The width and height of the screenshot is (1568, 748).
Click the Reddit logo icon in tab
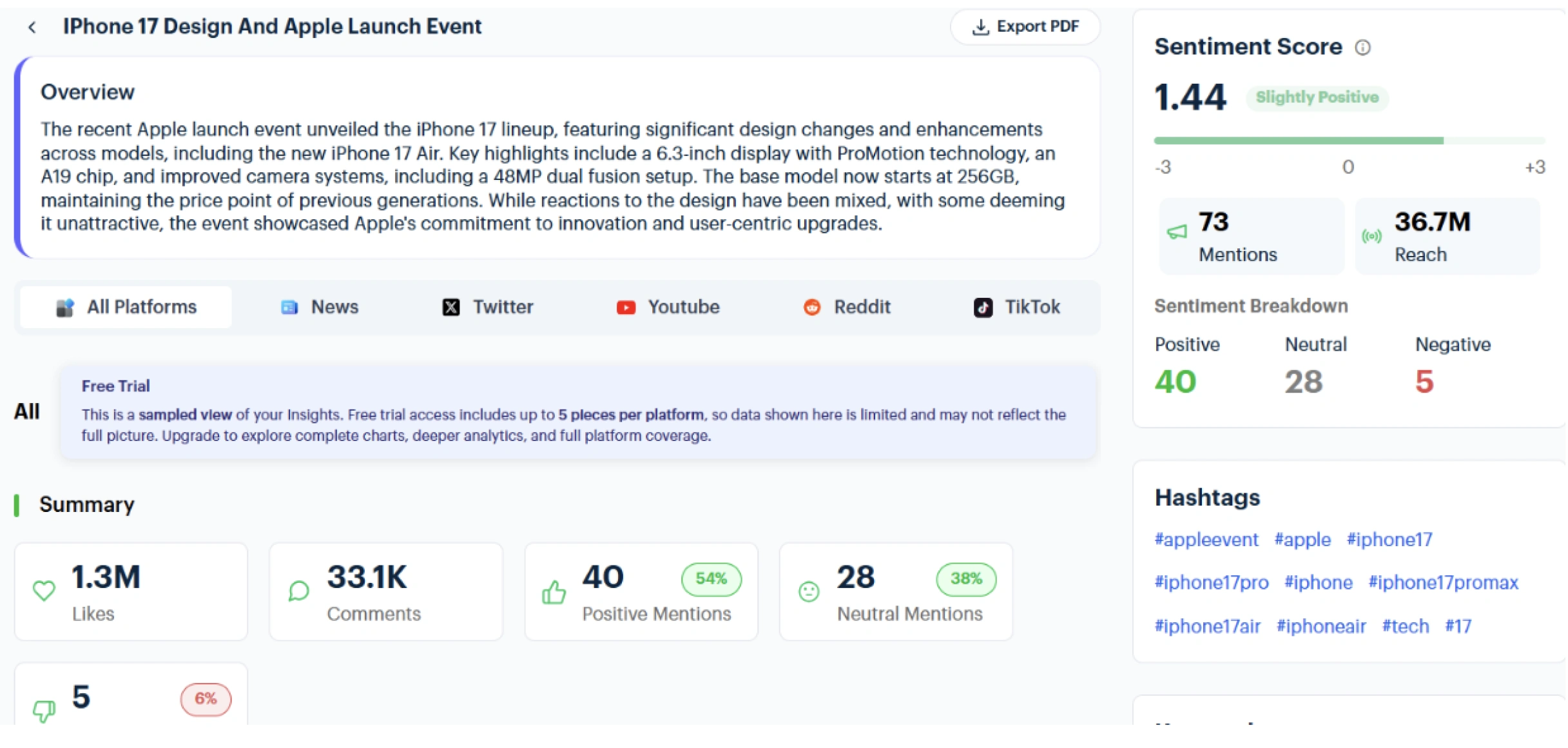pyautogui.click(x=812, y=308)
